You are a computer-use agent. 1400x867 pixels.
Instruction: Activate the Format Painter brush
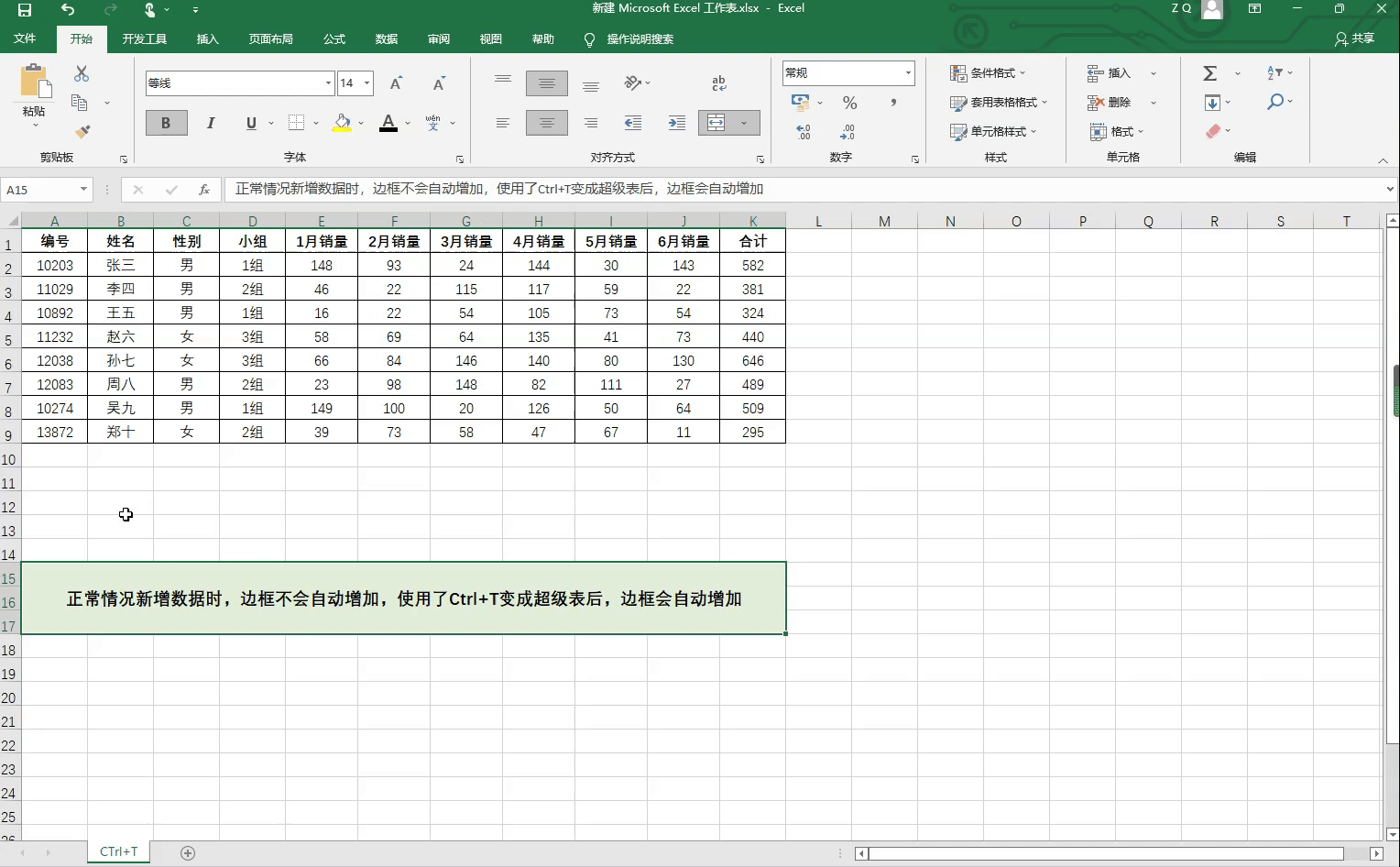click(x=82, y=132)
